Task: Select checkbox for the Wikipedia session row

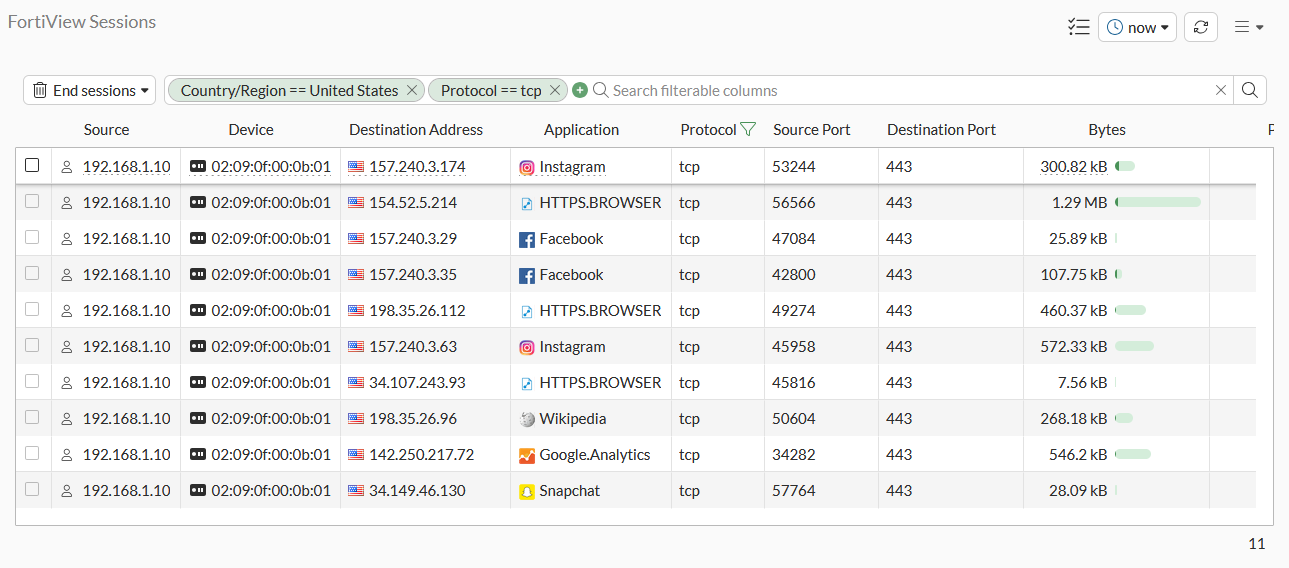Action: pyautogui.click(x=32, y=417)
